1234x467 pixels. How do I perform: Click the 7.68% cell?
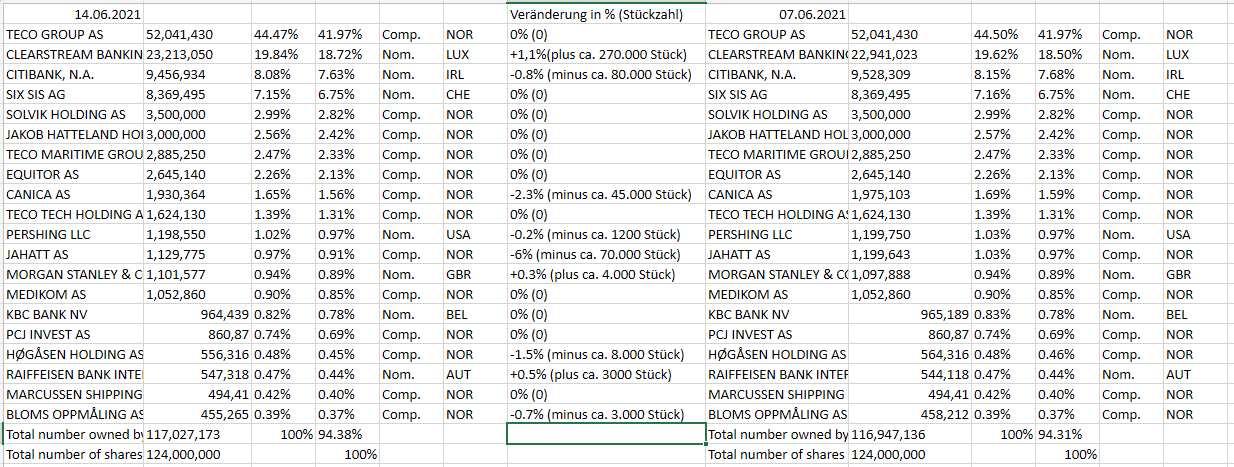(1067, 74)
